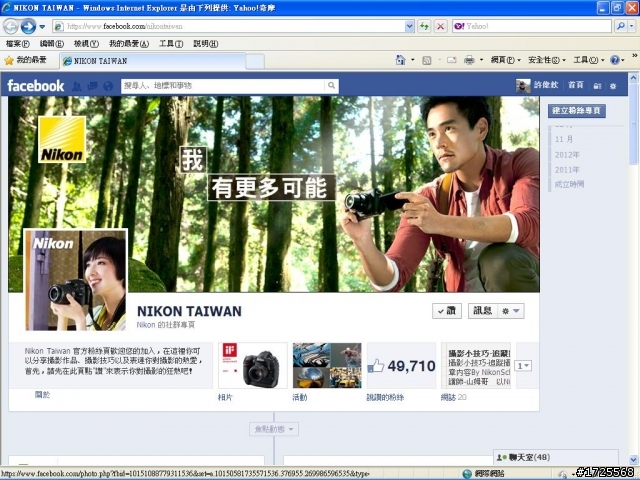Open the 網頁(P) command menu
Screen dimensions: 640x480
(506, 60)
